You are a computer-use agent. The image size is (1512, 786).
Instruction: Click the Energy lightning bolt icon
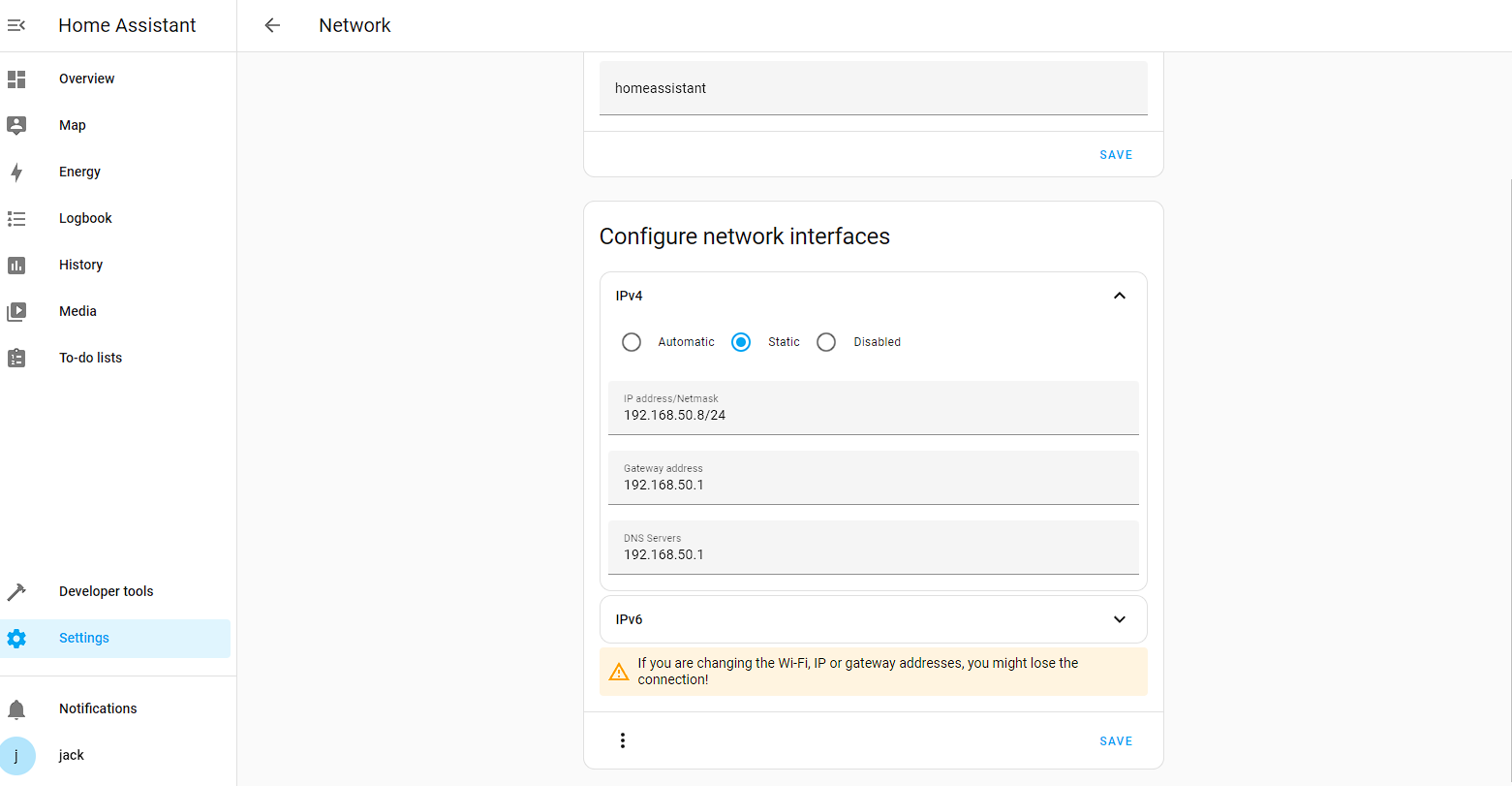pos(16,173)
